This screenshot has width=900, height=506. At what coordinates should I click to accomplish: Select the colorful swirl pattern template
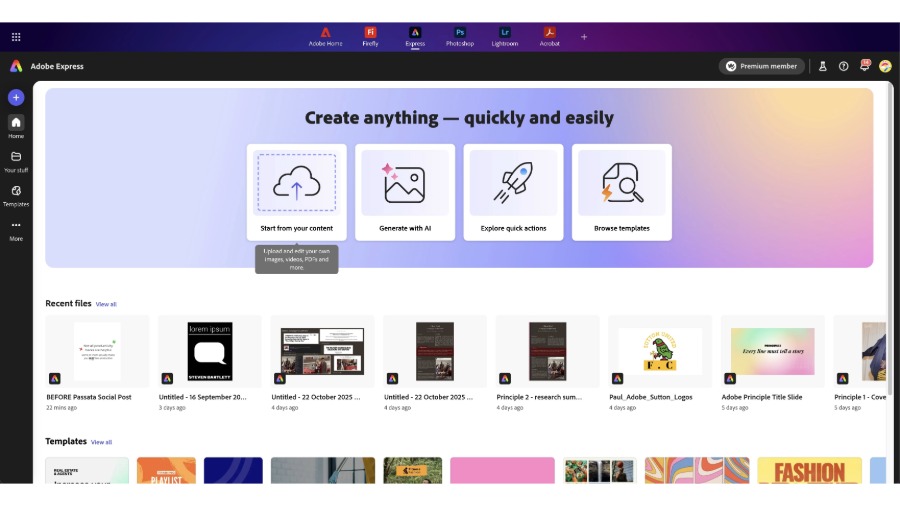click(697, 470)
